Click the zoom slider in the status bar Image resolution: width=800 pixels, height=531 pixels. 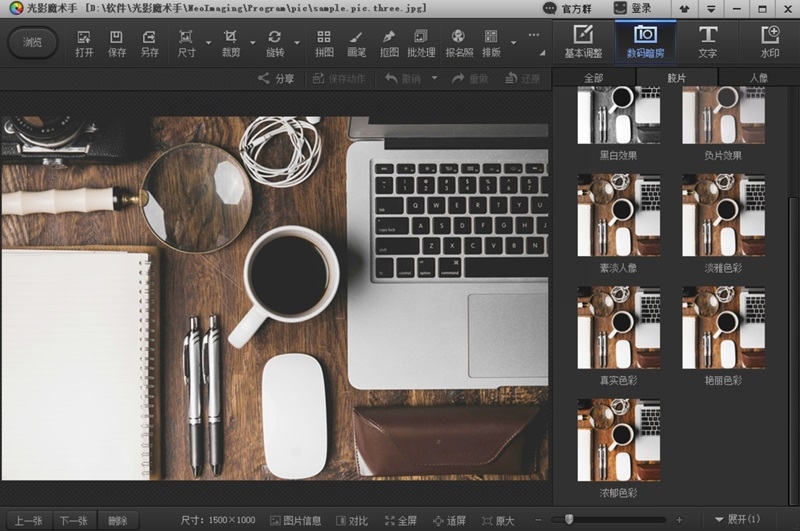click(x=569, y=520)
